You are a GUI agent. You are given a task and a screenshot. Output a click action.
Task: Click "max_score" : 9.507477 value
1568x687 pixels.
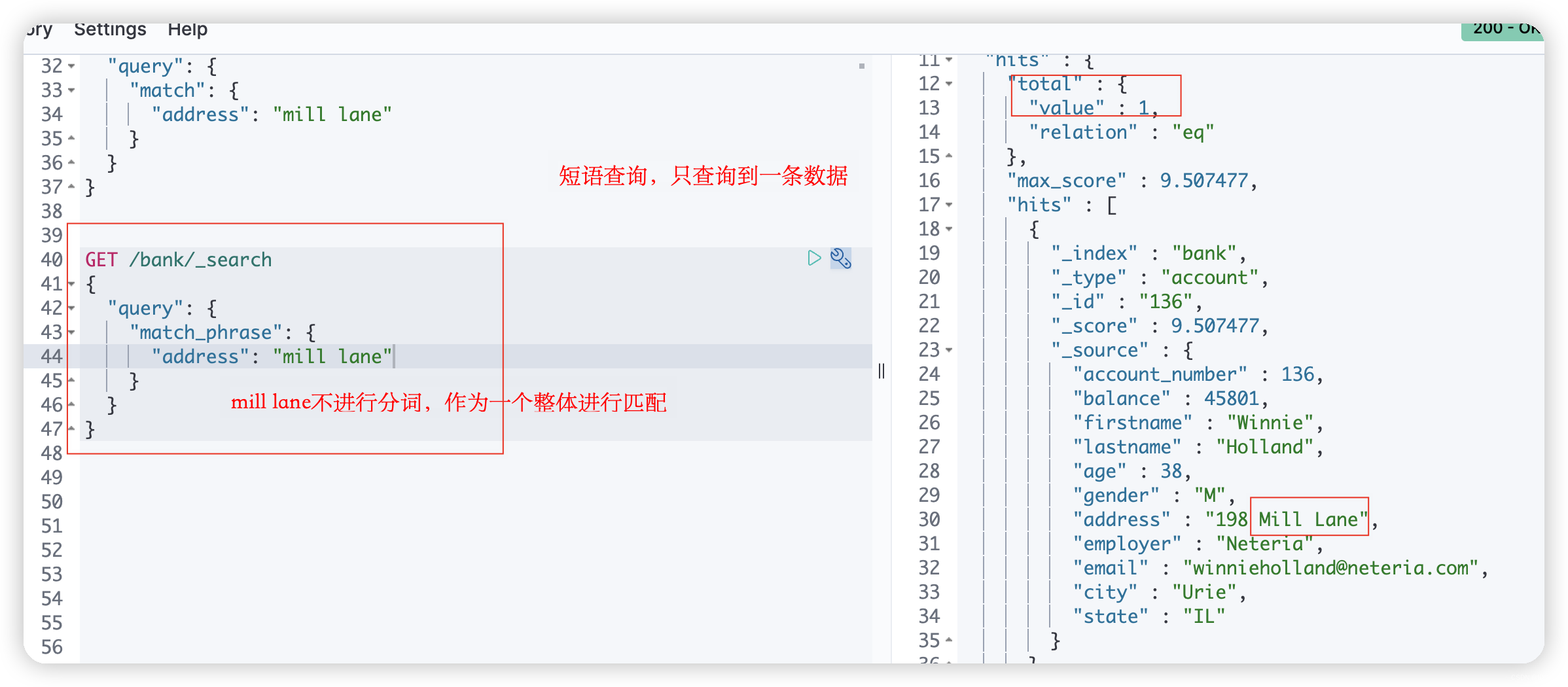1203,181
